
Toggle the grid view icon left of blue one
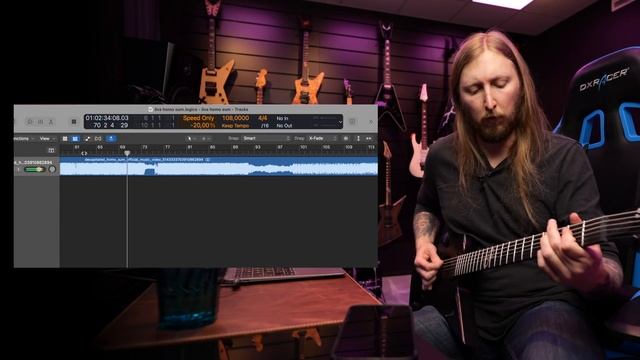pos(65,139)
